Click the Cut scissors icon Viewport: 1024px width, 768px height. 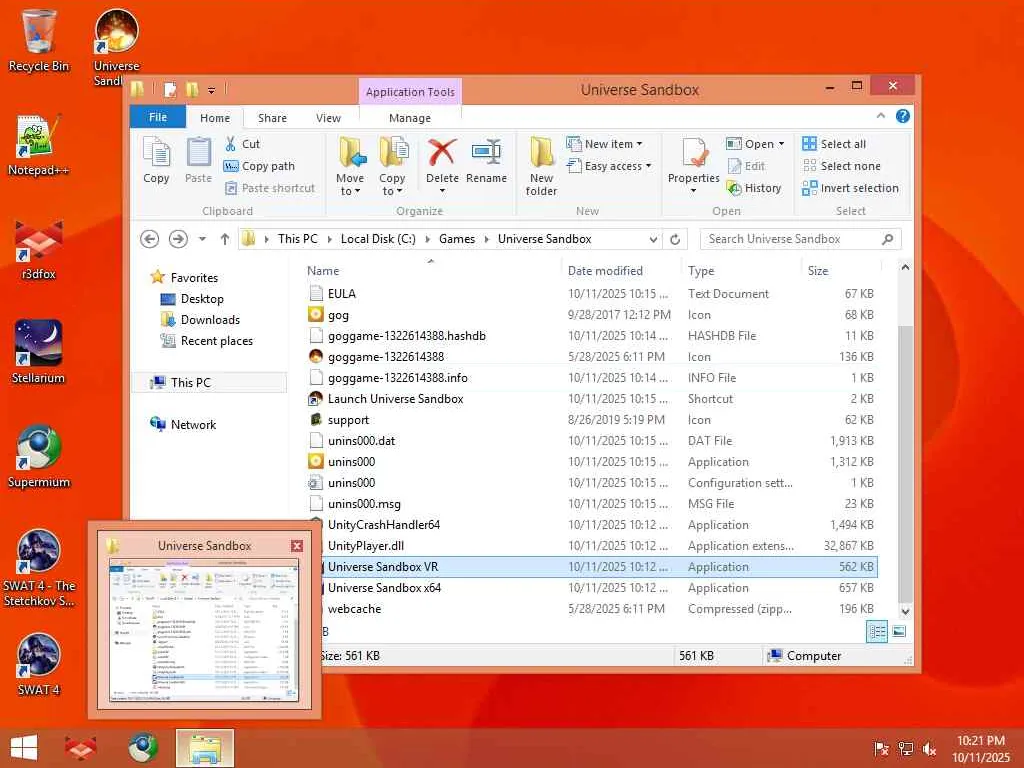coord(231,144)
